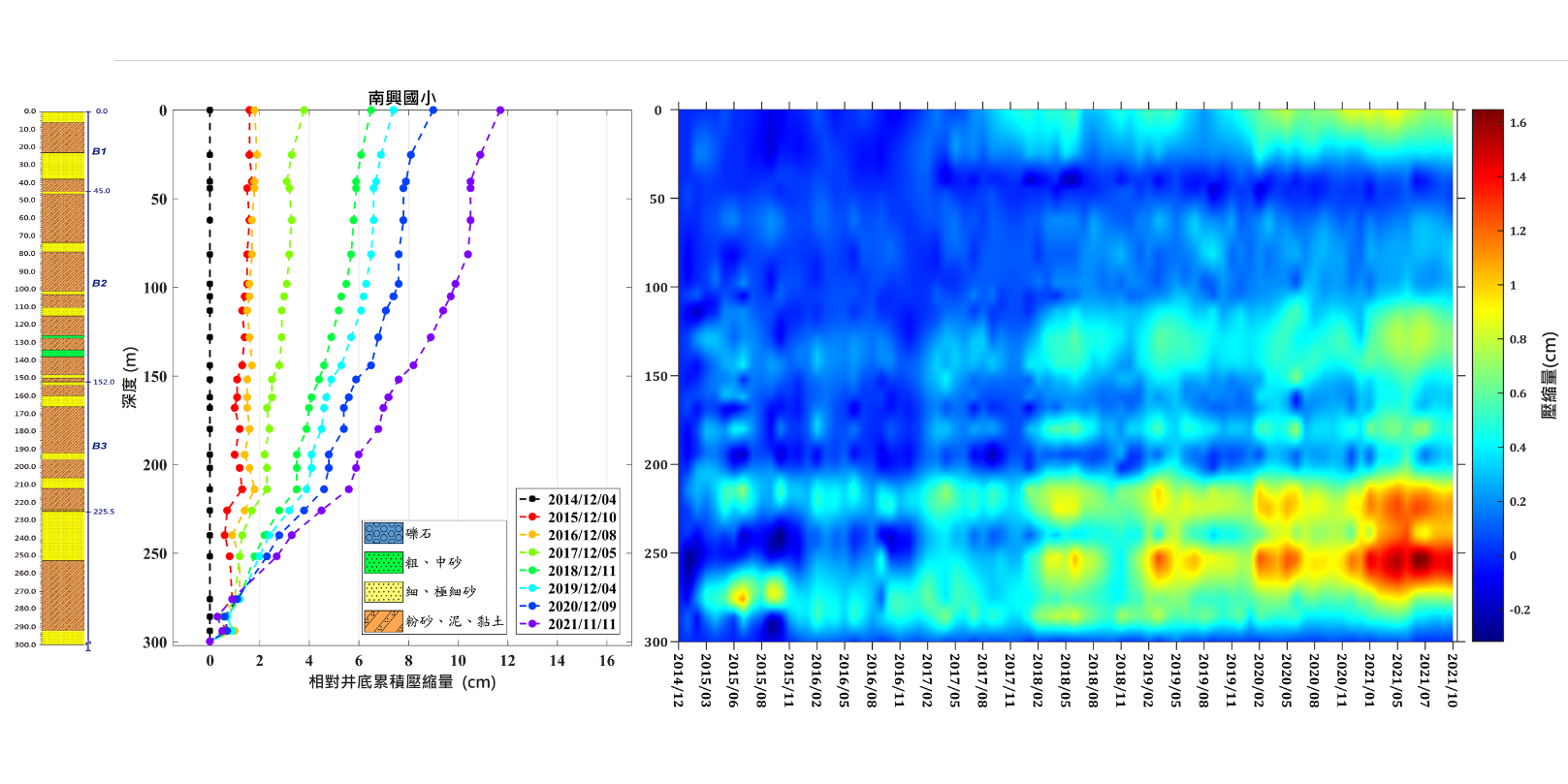Click the B2 aquifer label
The width and height of the screenshot is (1568, 784).
point(99,283)
